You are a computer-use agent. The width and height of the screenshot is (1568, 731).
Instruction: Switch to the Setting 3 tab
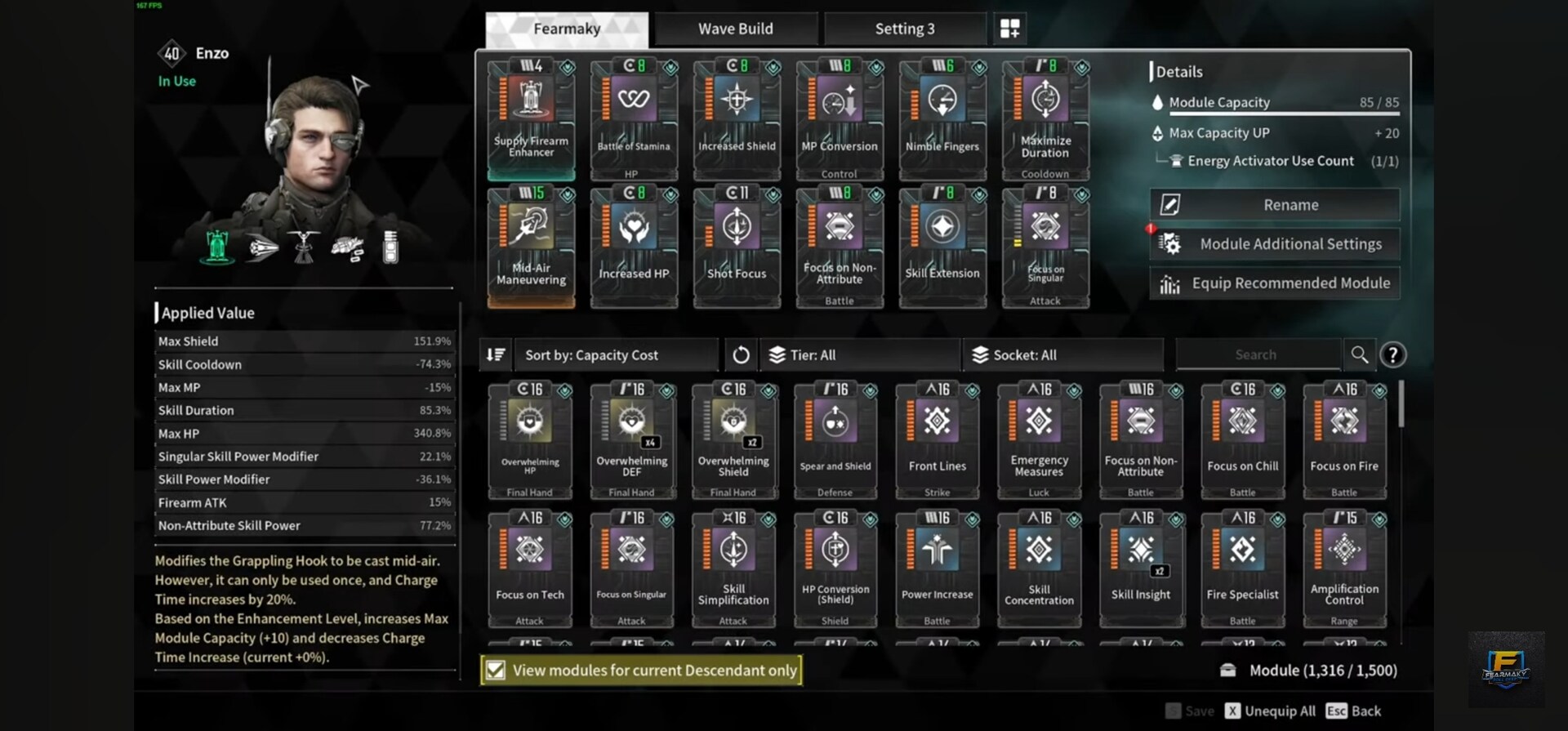click(905, 29)
